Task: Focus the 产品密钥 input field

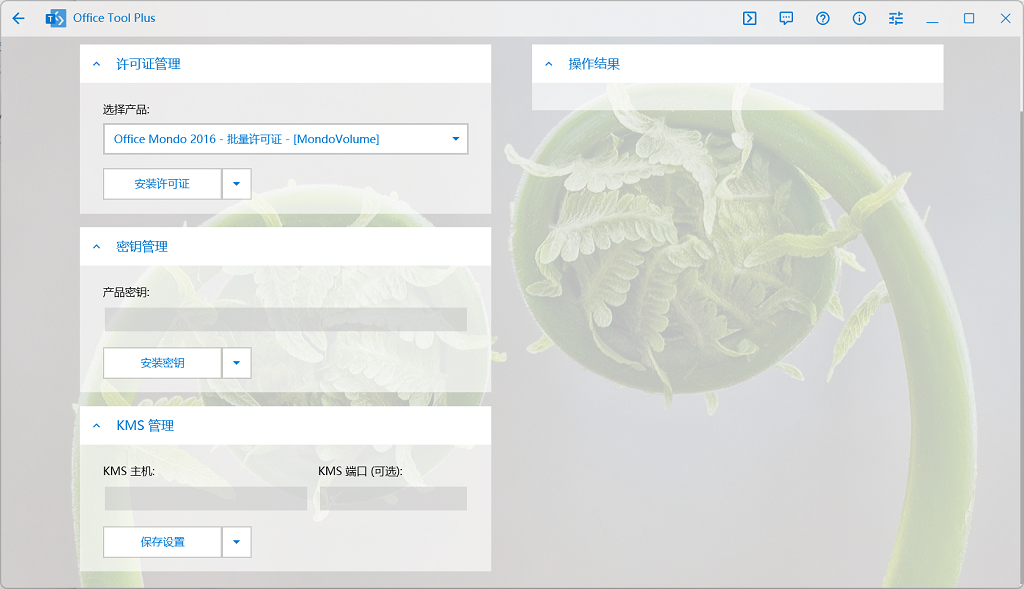Action: (285, 319)
